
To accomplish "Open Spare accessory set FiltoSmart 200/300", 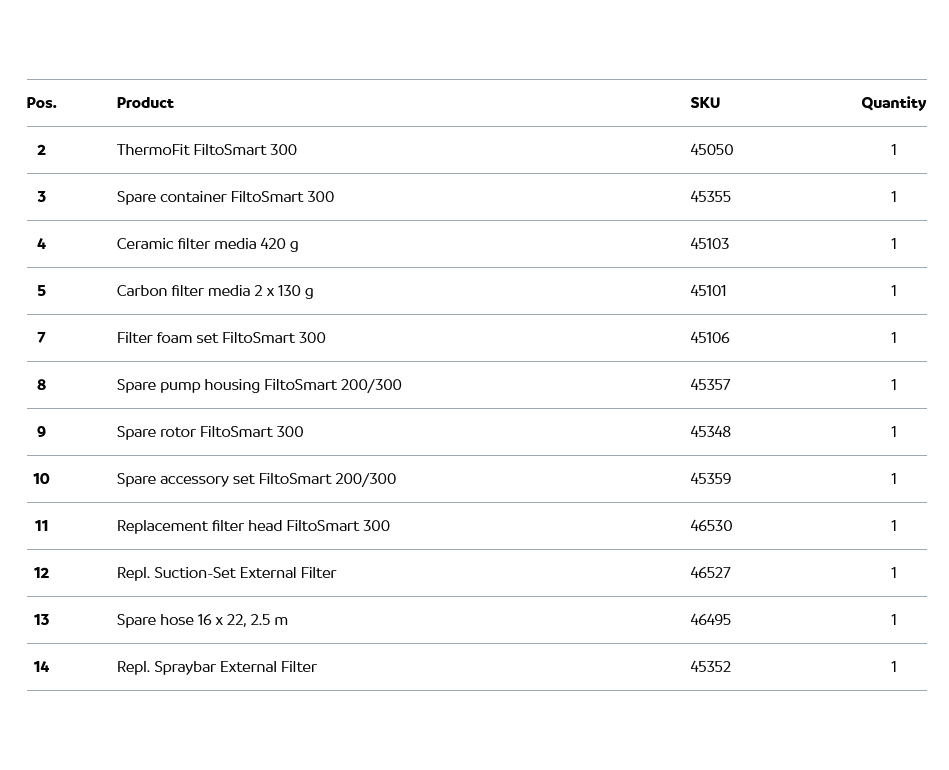I will coord(256,479).
